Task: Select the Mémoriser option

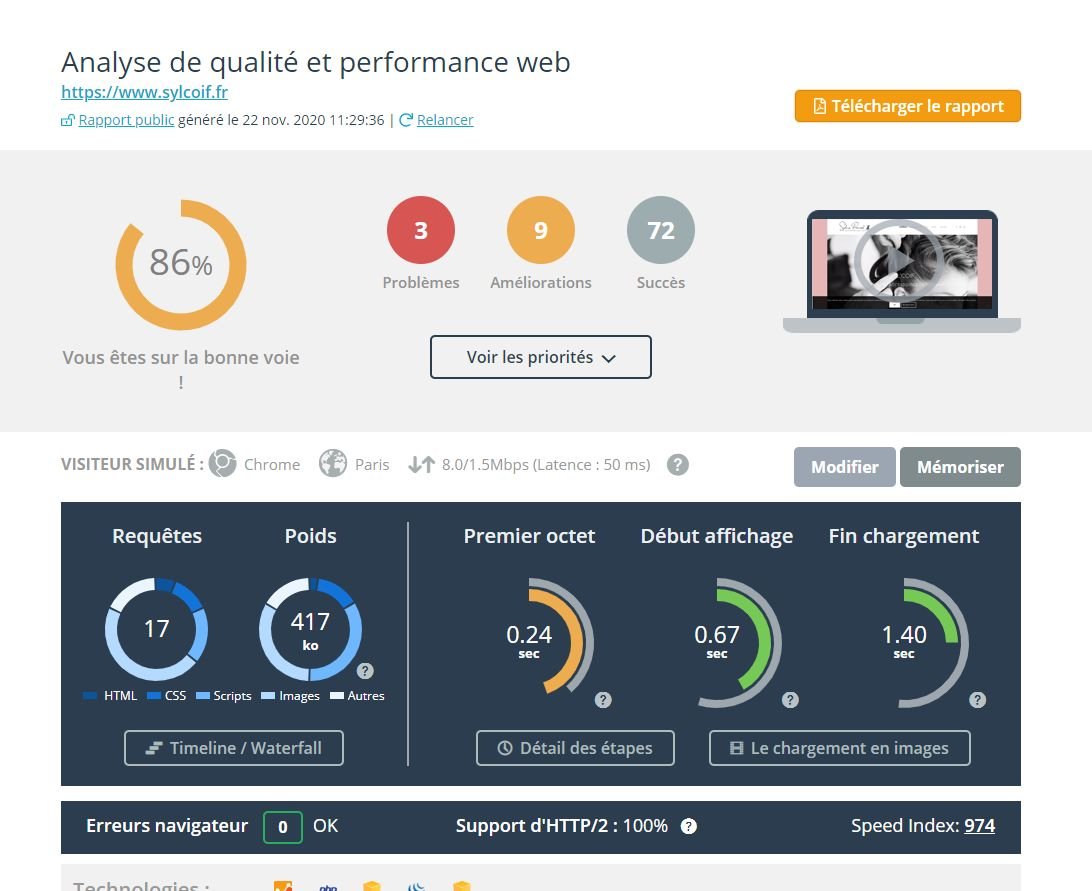Action: [960, 467]
